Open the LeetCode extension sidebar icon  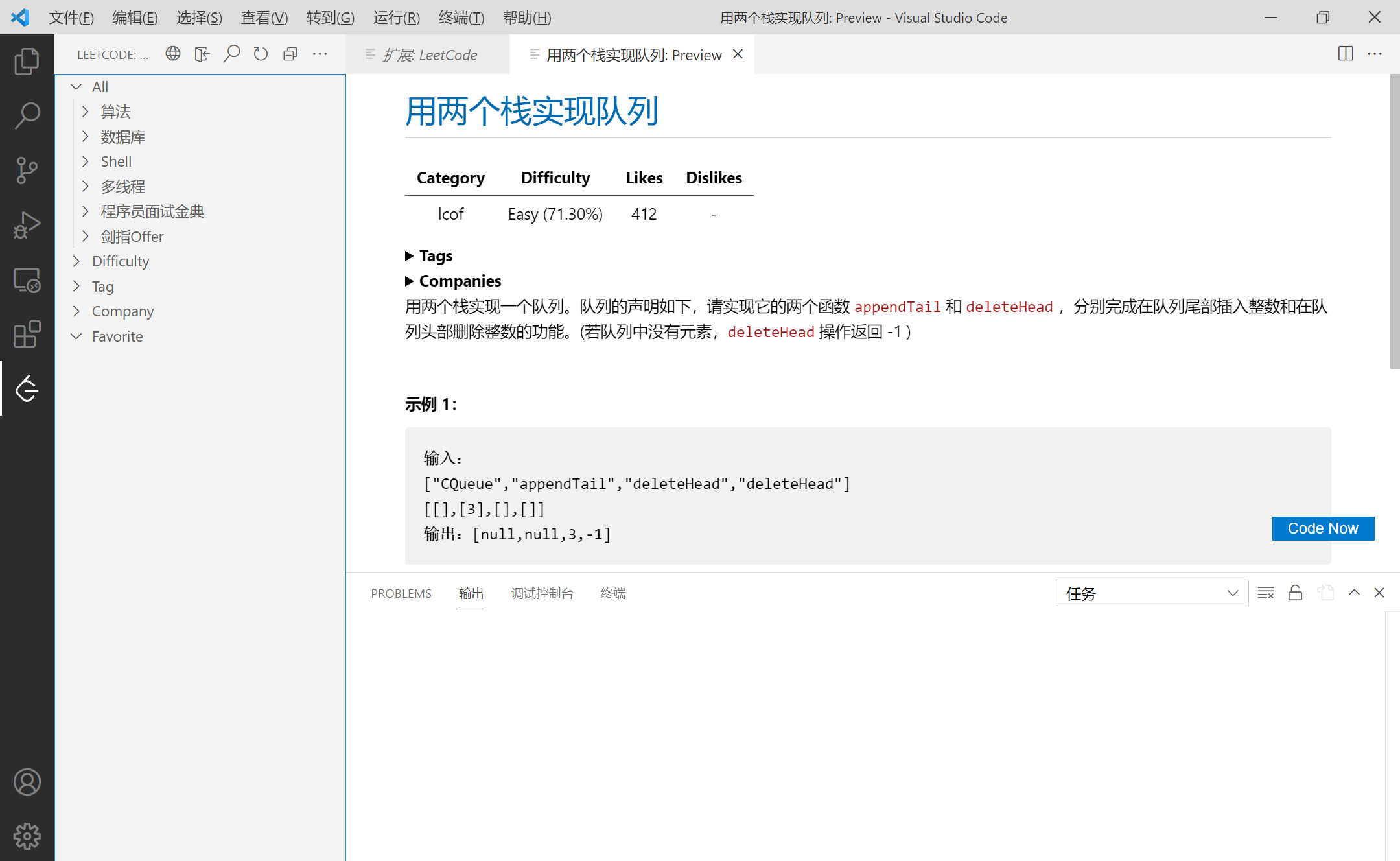coord(27,388)
